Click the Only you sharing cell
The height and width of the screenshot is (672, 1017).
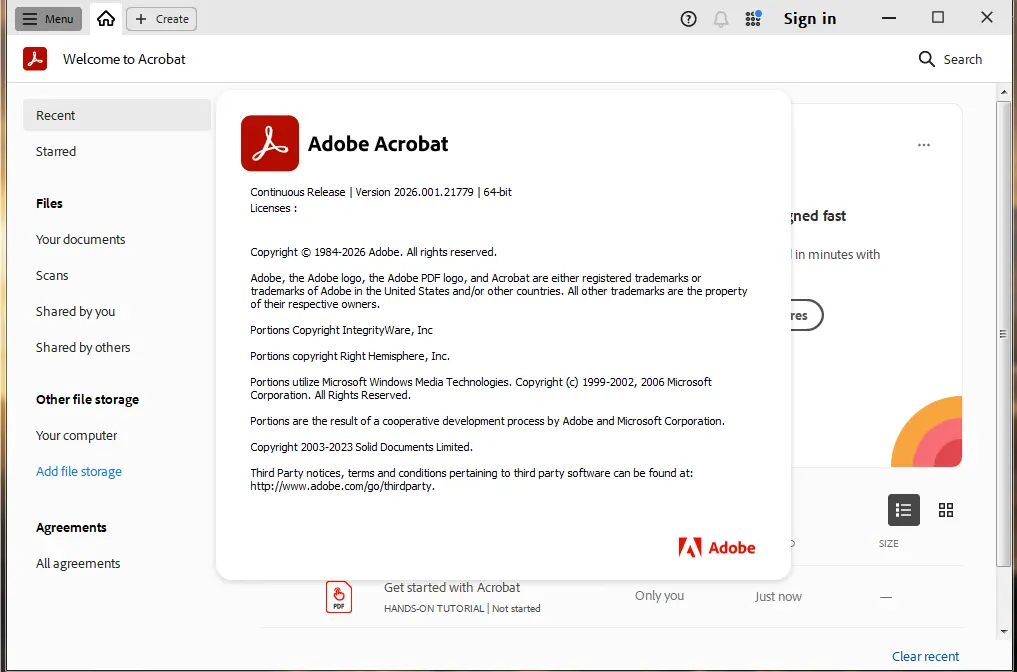click(x=659, y=595)
